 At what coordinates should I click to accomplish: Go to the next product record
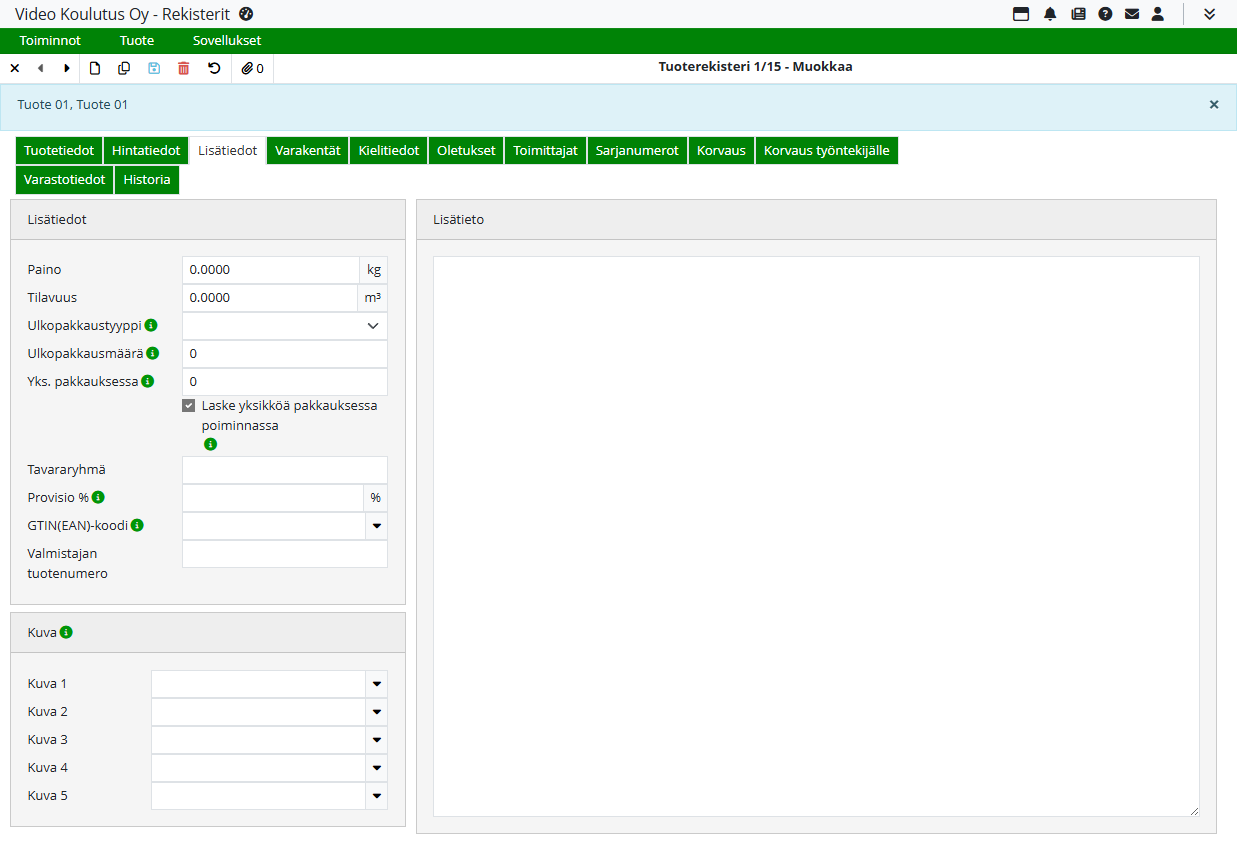67,68
